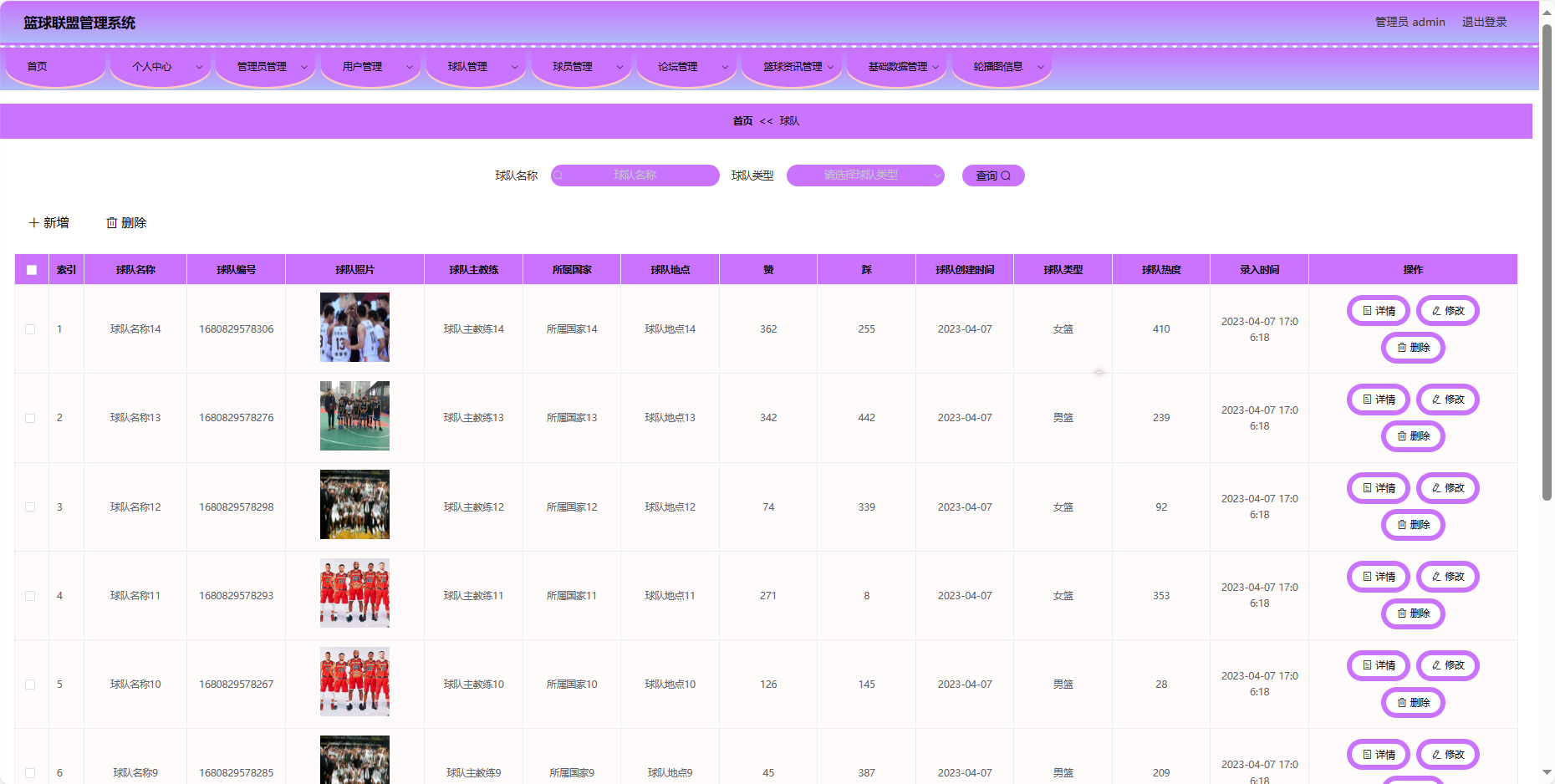Click 删除 for row 球队名称13

point(1413,436)
